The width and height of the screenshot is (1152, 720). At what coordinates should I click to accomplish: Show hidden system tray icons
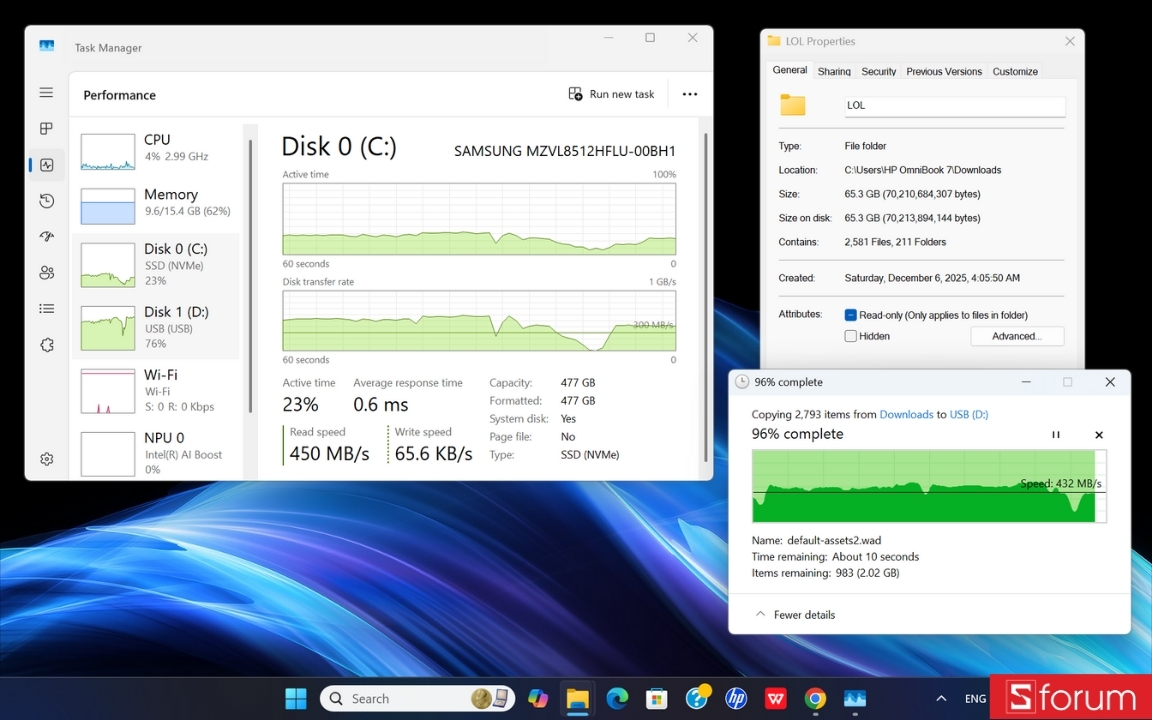point(940,699)
